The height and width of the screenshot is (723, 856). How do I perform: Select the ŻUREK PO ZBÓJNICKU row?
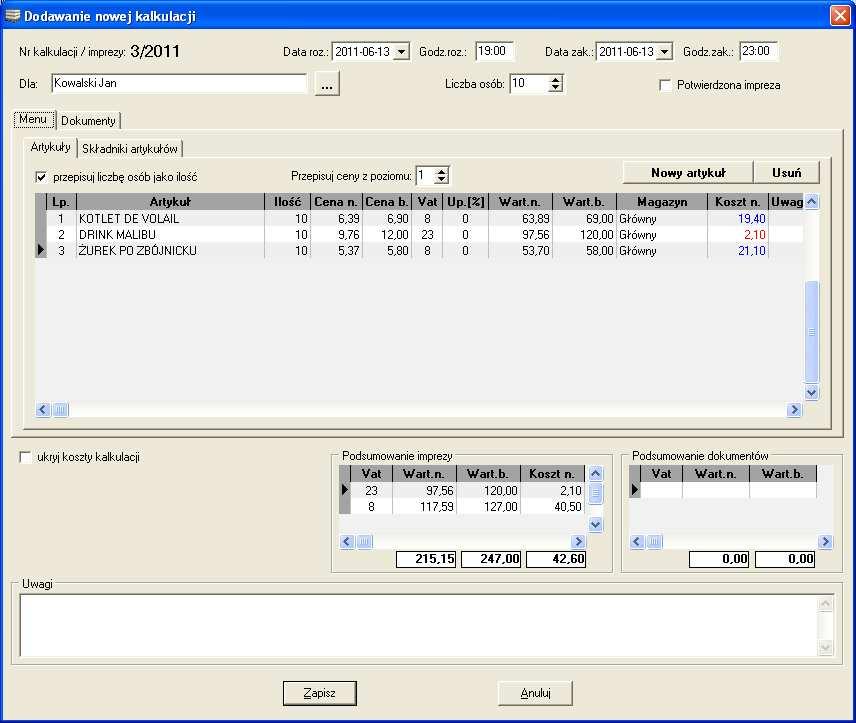coord(419,251)
